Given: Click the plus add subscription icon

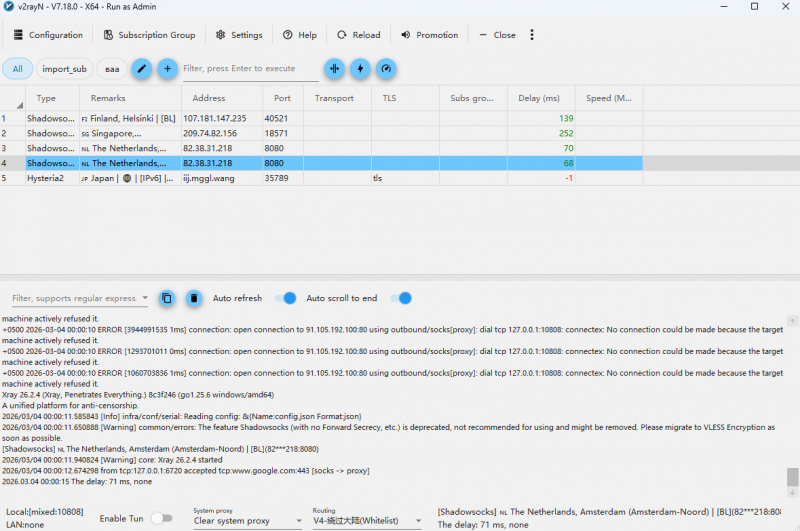Looking at the screenshot, I should (168, 68).
